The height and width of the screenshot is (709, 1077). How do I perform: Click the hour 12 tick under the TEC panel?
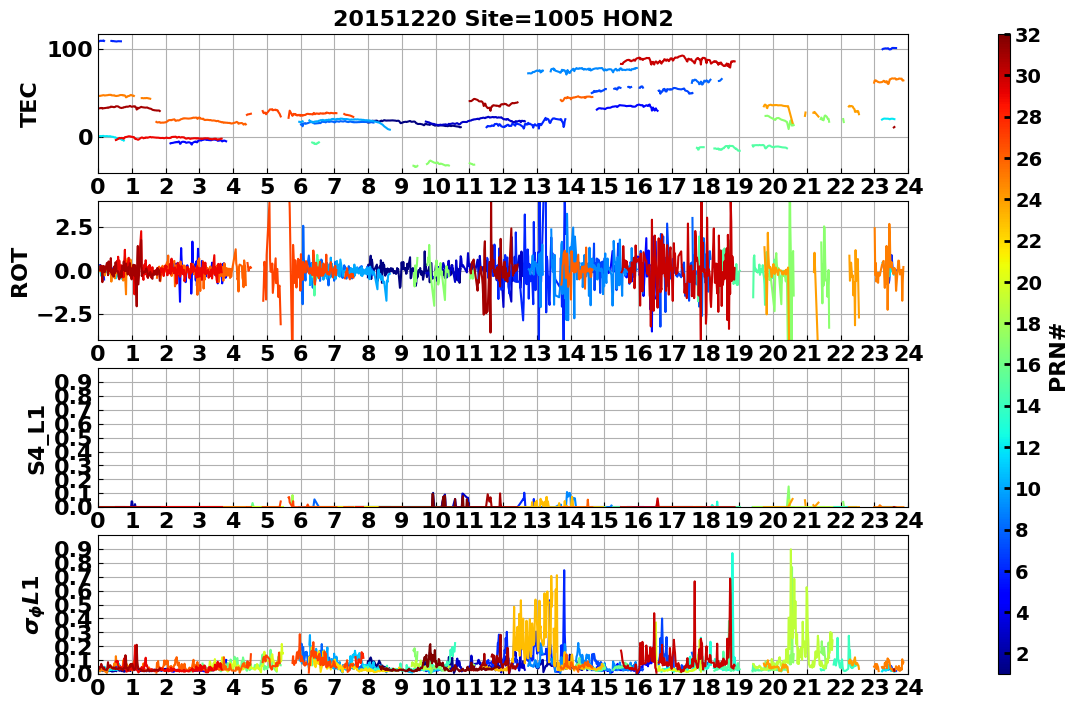503,186
